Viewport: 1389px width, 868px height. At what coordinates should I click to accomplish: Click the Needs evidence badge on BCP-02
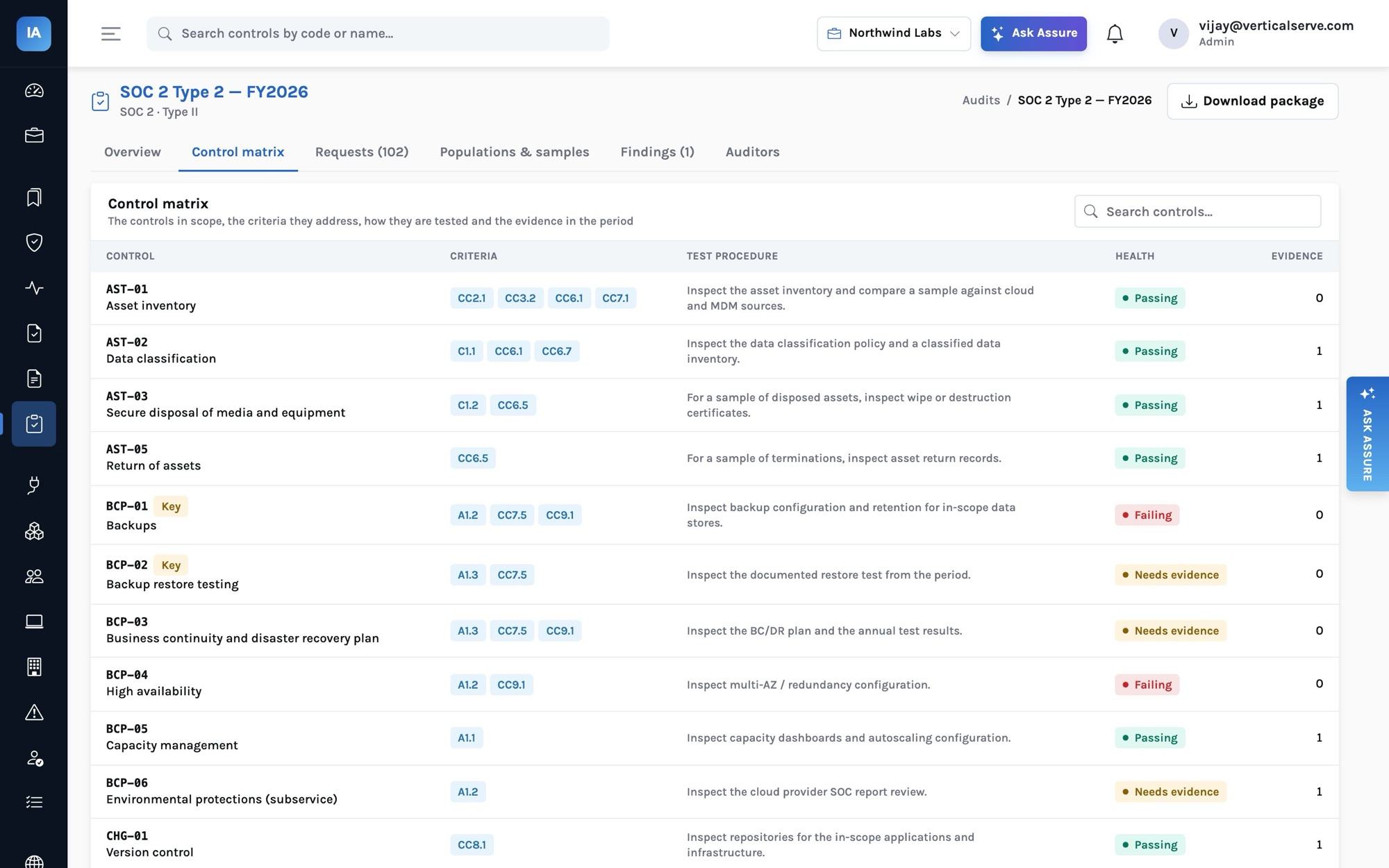(1170, 575)
